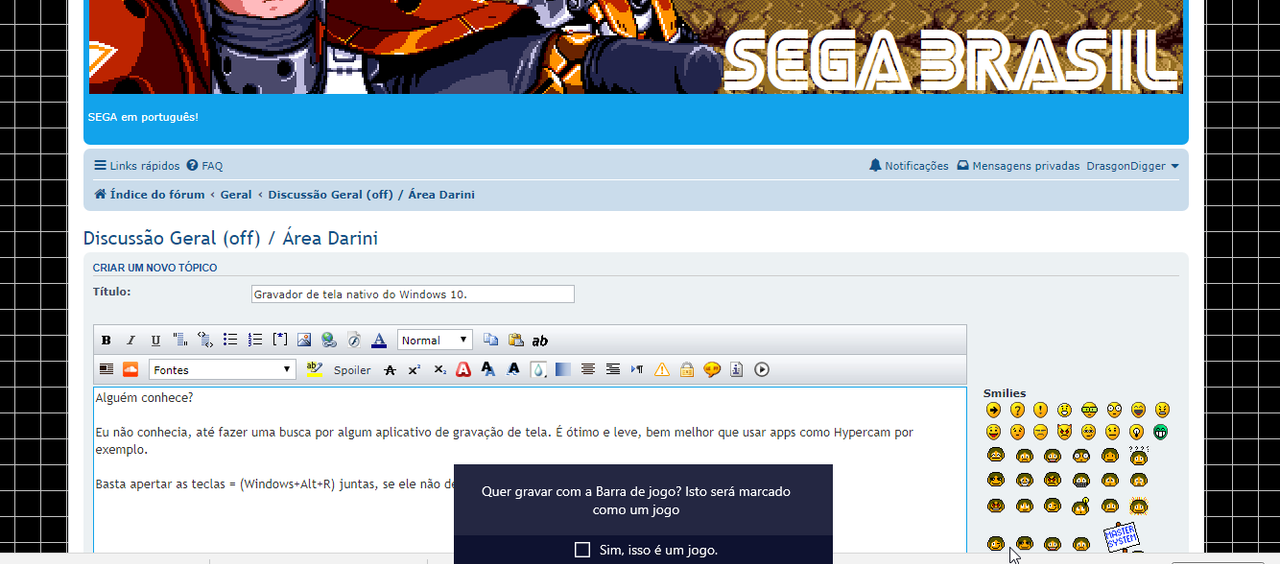
Task: Click the 'ab' plain text icon
Action: click(540, 341)
